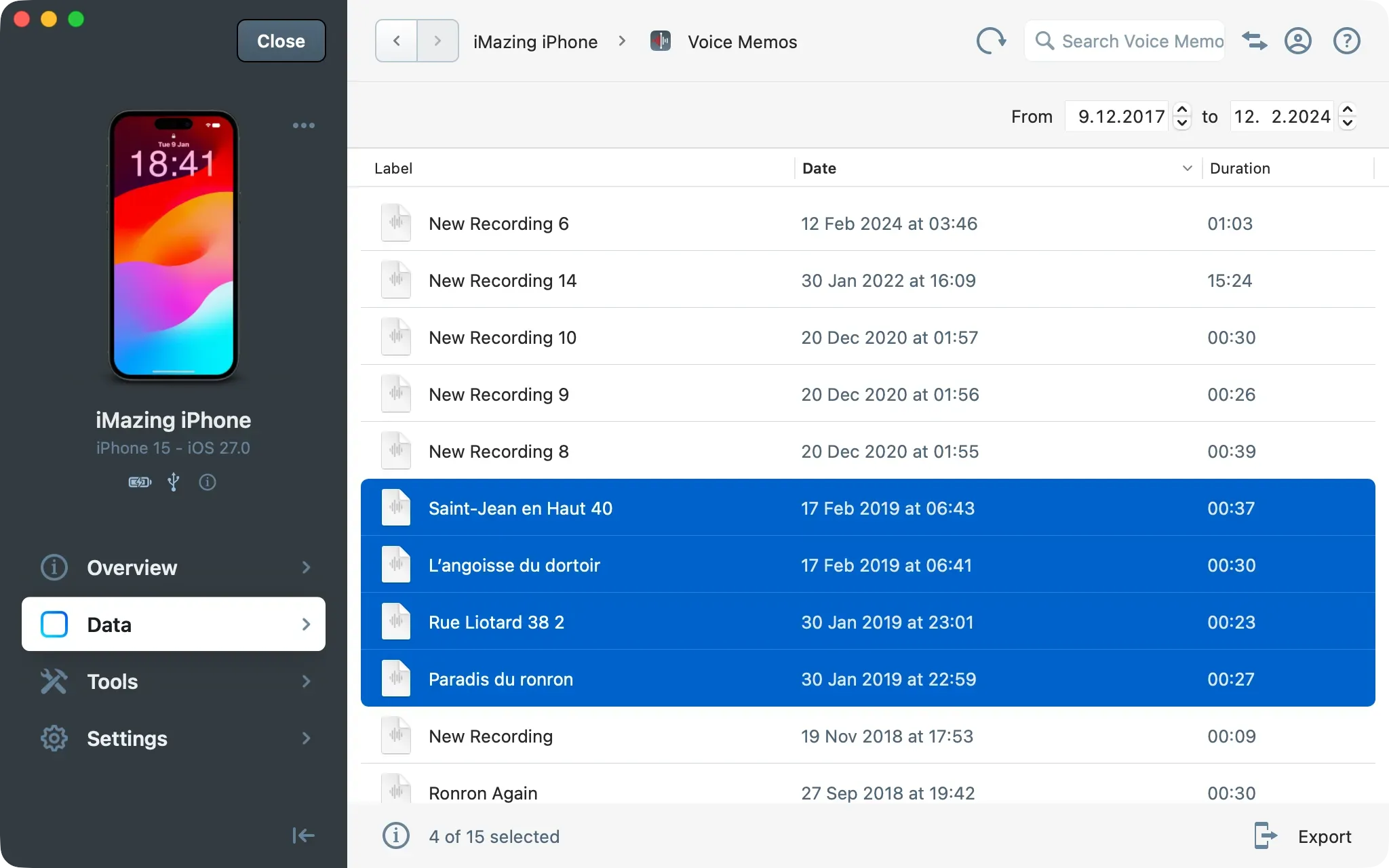Click the audio file icon of Saint-Jean en Haut 40
1389x868 pixels.
[x=396, y=508]
